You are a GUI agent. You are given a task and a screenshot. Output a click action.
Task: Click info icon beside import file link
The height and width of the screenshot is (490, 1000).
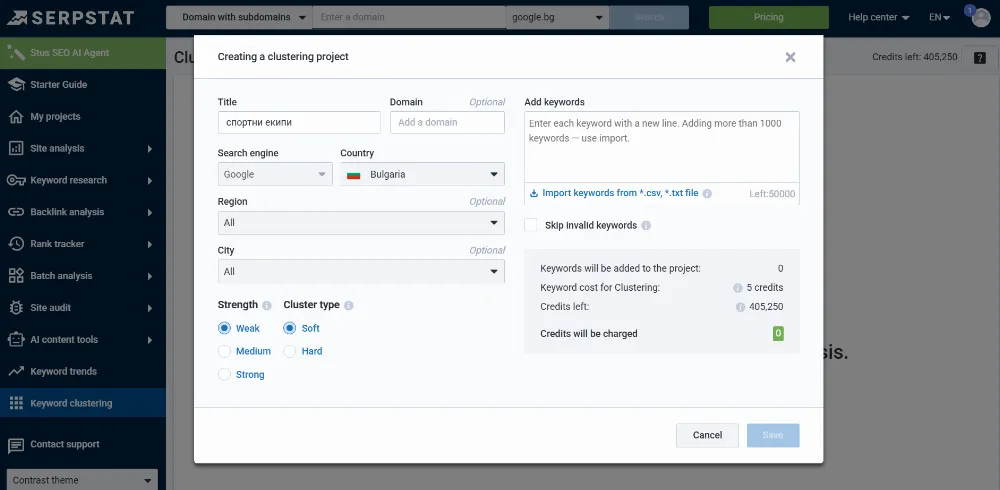pyautogui.click(x=707, y=193)
